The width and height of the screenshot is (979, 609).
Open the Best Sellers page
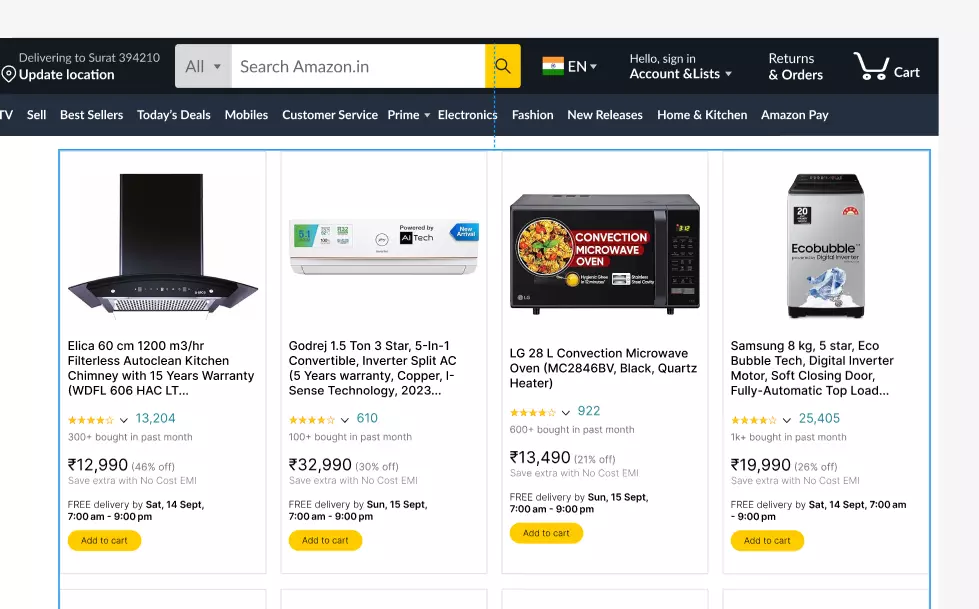(91, 115)
